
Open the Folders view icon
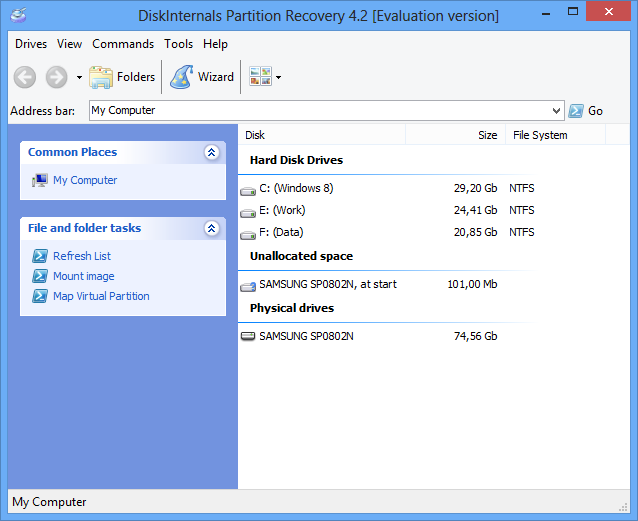point(101,77)
